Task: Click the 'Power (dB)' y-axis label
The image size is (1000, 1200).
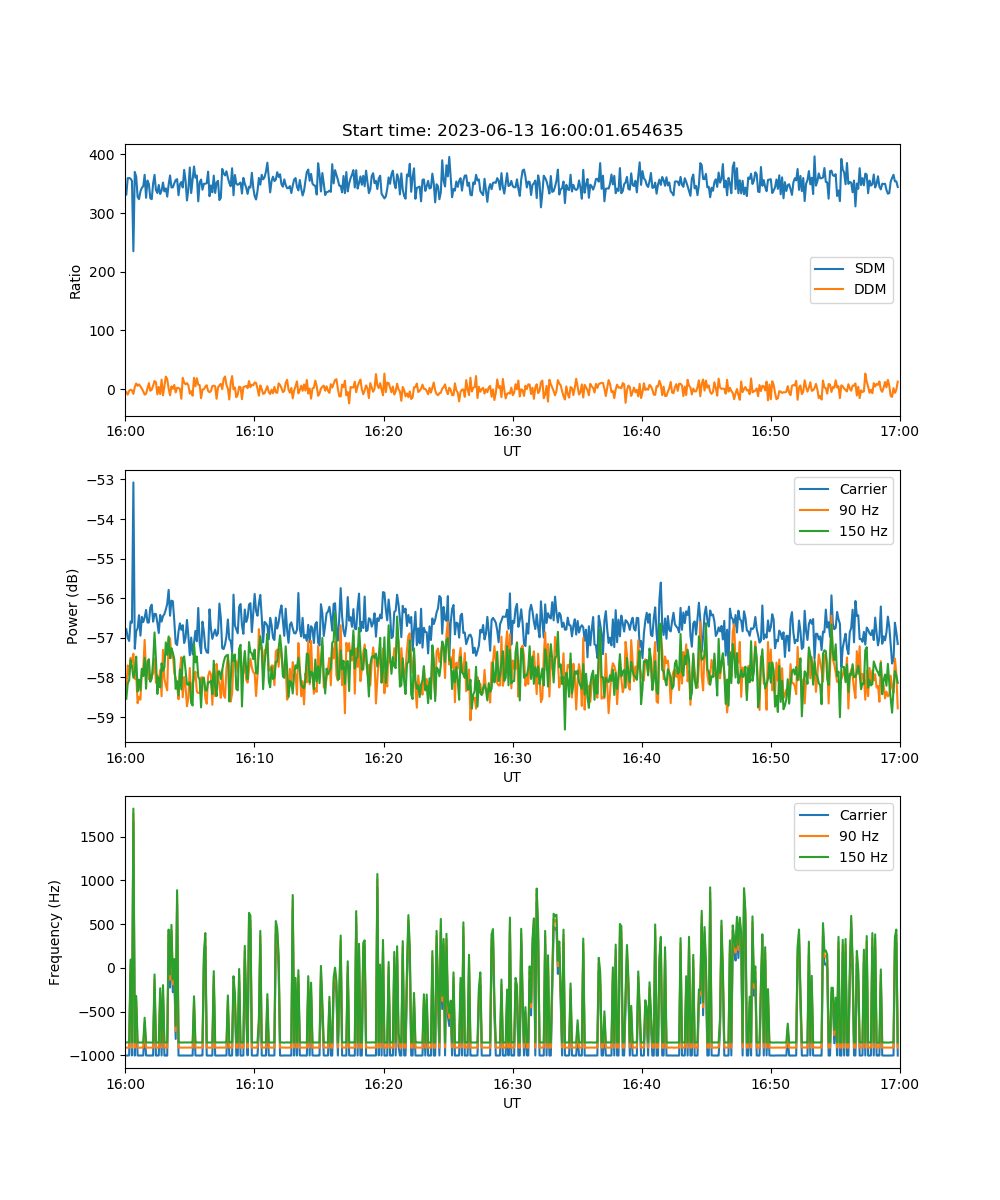Action: [73, 606]
